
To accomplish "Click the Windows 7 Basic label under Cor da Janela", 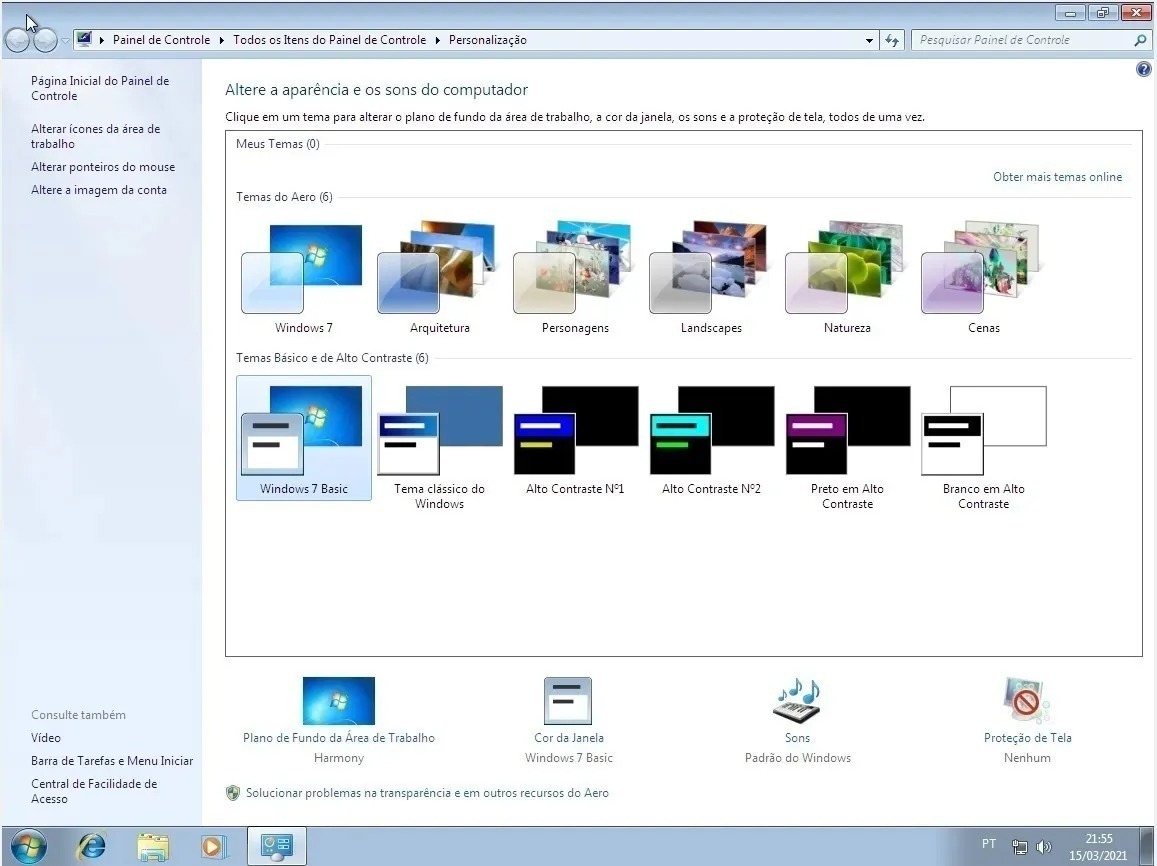I will [x=569, y=758].
